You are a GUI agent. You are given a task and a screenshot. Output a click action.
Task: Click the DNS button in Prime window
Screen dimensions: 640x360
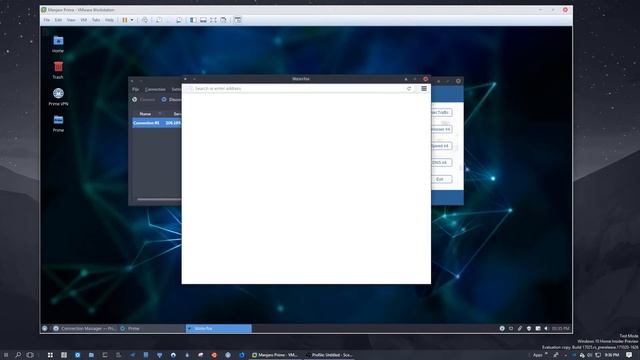pos(441,162)
